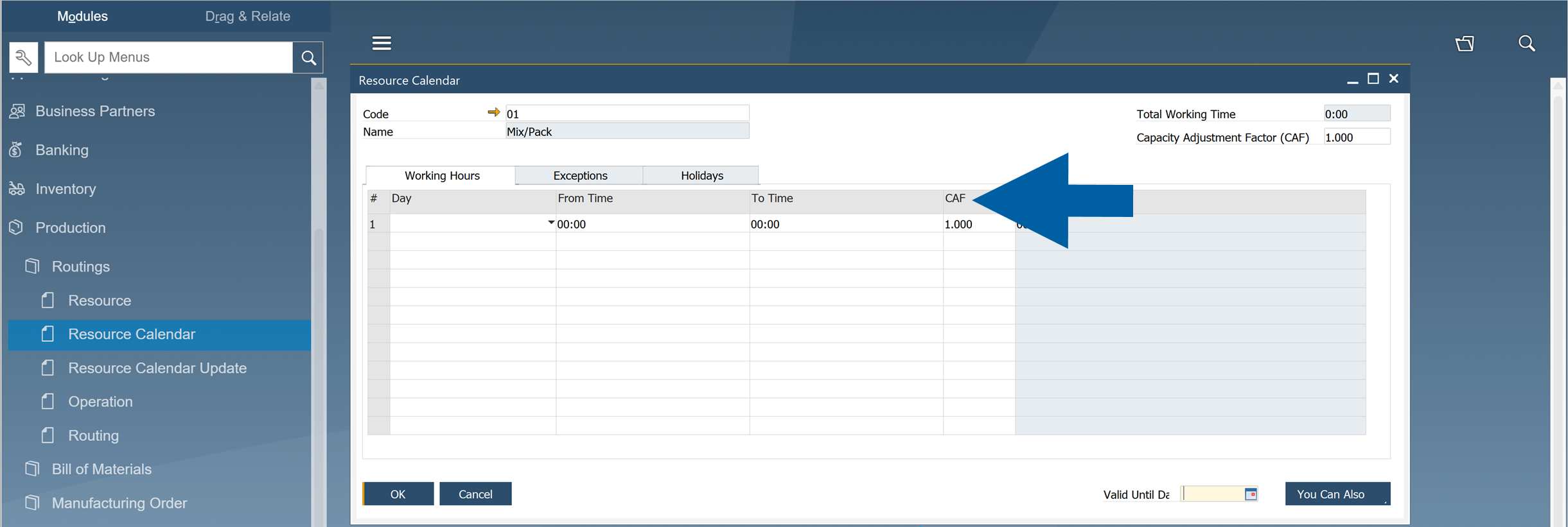Click the wrench icon beside the menu search
The width and height of the screenshot is (1568, 527).
[24, 58]
